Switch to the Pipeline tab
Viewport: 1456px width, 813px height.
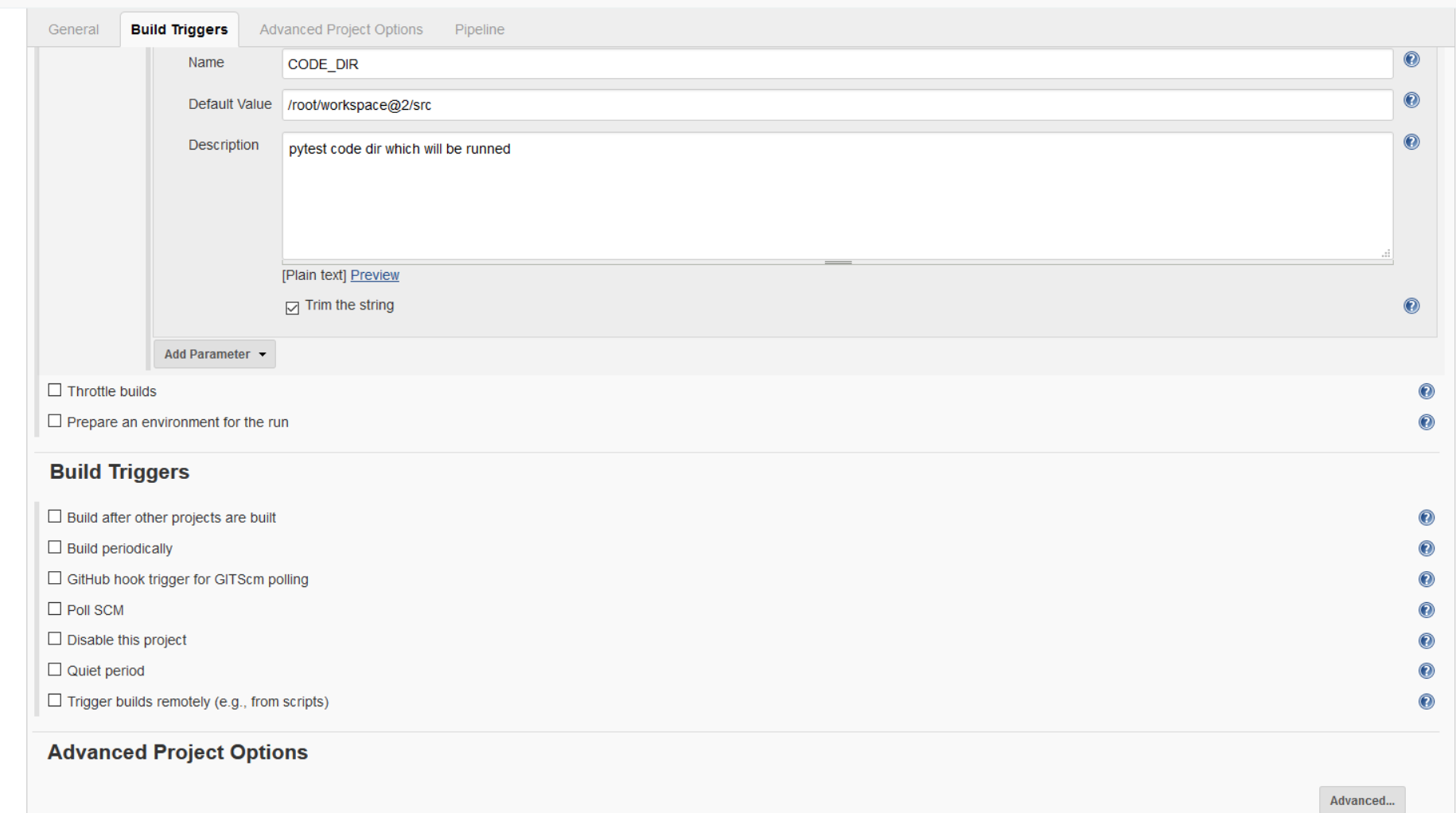479,29
